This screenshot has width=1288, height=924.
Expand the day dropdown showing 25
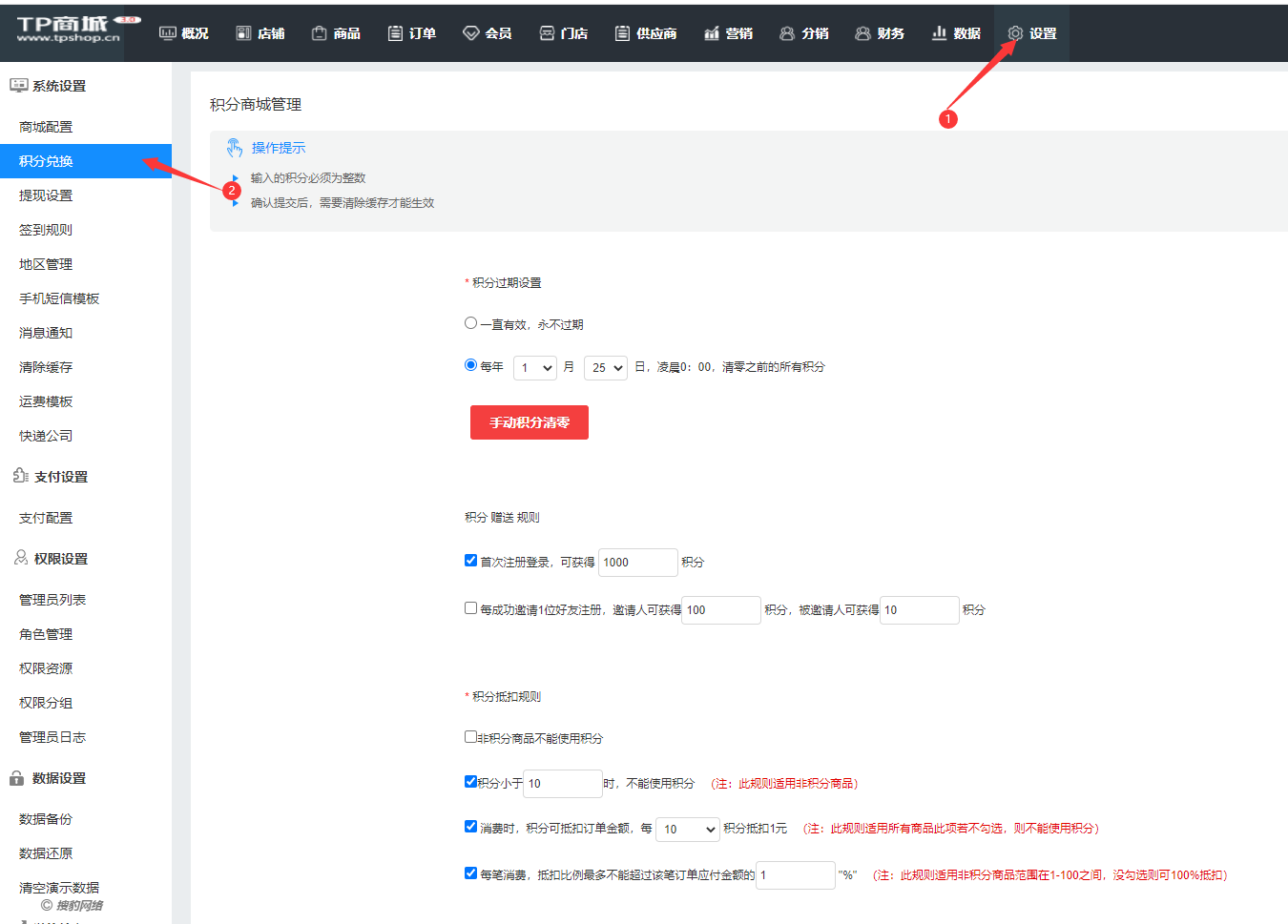606,368
